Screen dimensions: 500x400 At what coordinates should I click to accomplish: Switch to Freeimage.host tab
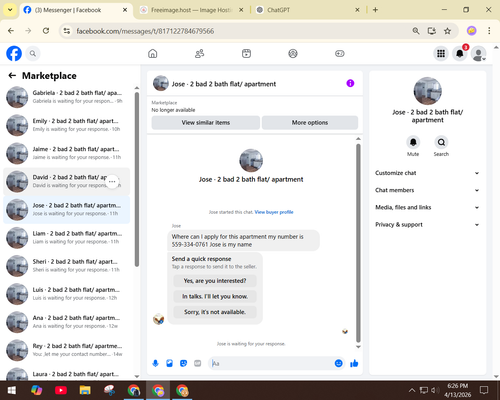coord(191,10)
